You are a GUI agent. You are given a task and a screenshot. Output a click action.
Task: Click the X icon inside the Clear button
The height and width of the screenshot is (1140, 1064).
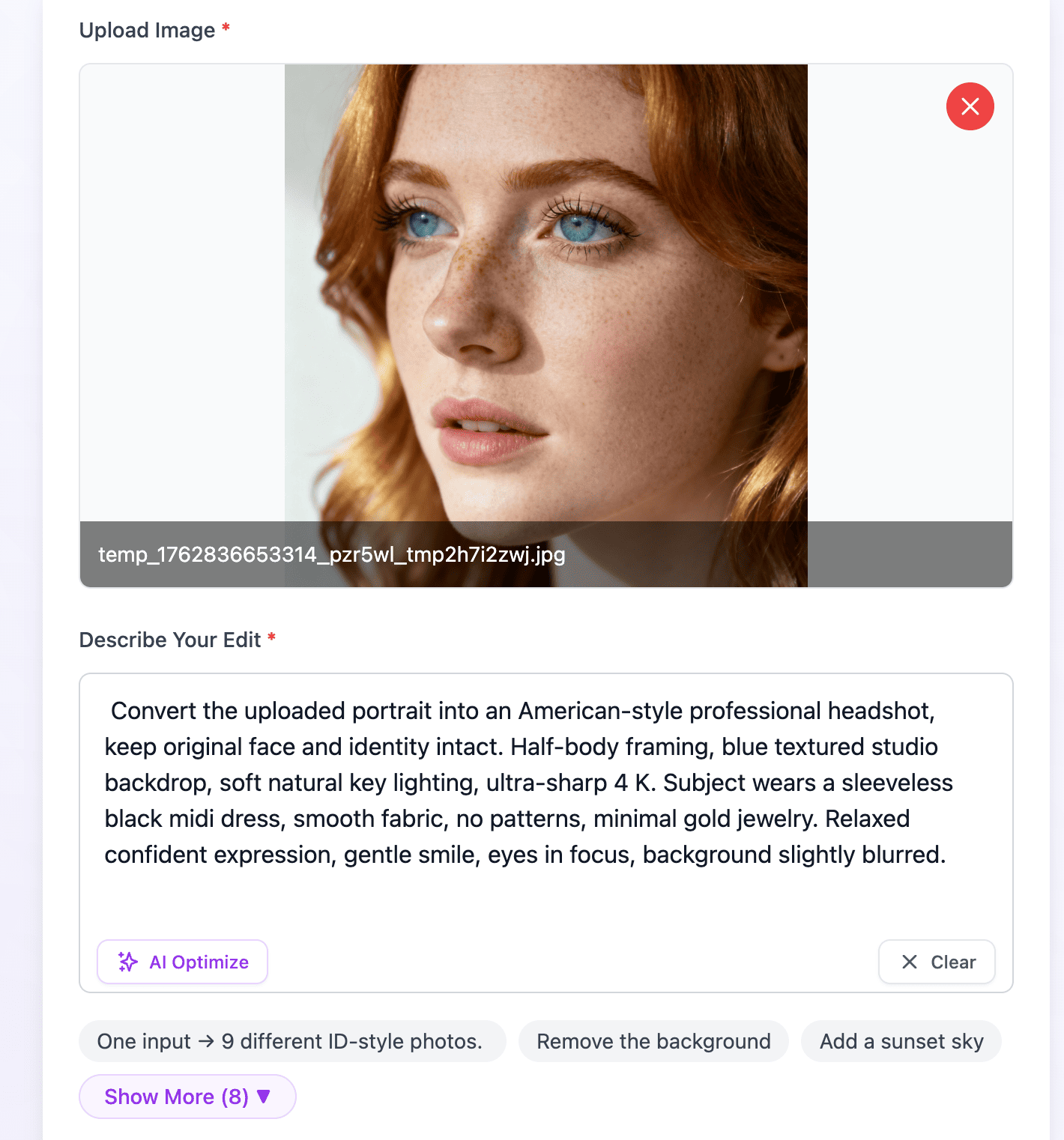(909, 962)
